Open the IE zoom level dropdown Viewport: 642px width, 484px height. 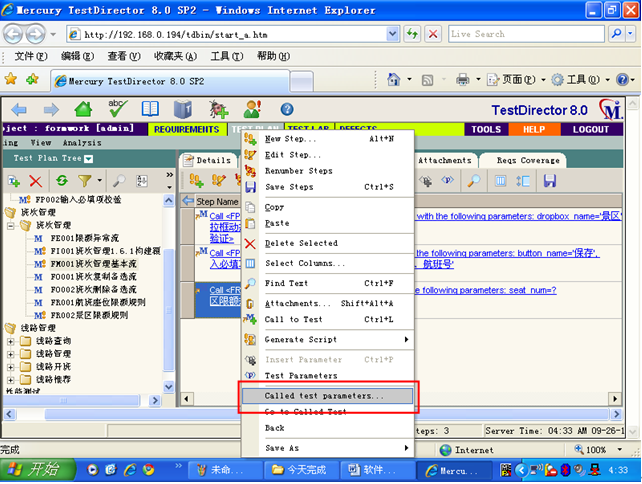620,450
